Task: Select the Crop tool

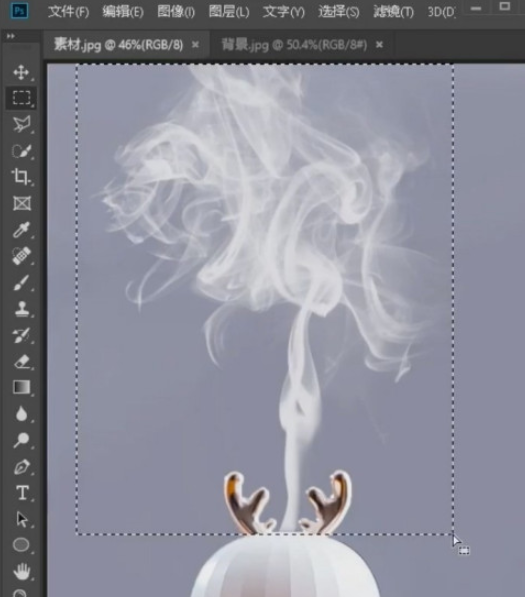Action: (x=21, y=177)
